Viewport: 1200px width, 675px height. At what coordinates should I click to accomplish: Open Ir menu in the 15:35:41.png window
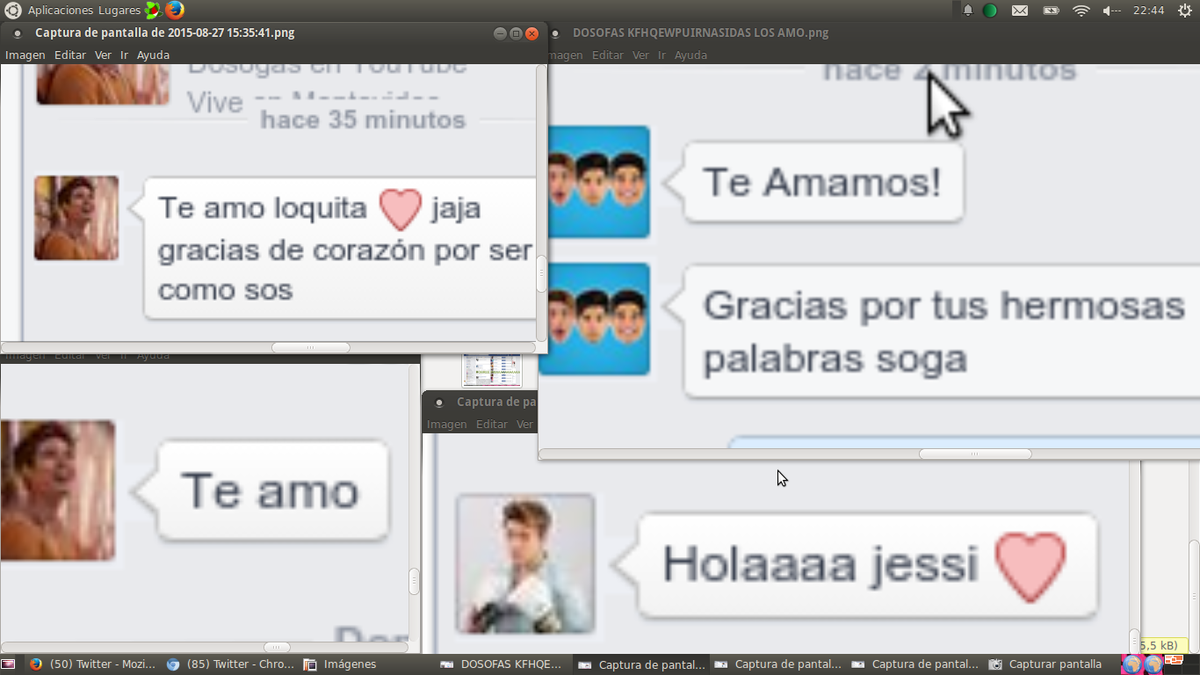pyautogui.click(x=124, y=55)
